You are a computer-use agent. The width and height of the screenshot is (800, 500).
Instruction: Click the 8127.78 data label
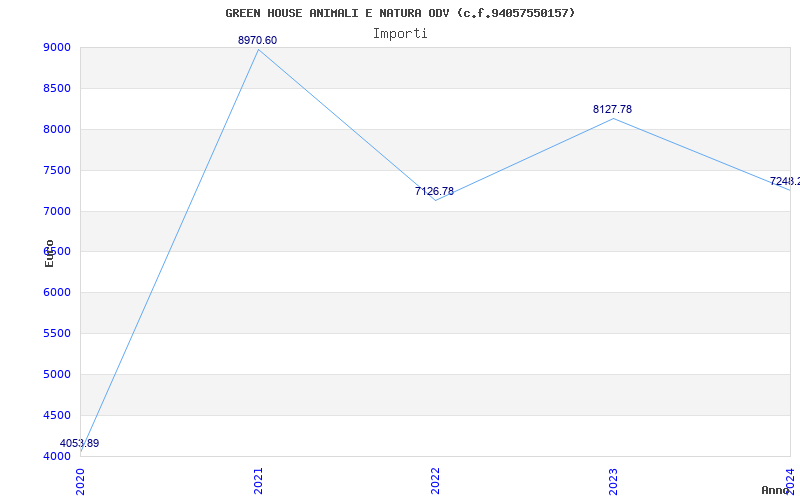coord(612,109)
